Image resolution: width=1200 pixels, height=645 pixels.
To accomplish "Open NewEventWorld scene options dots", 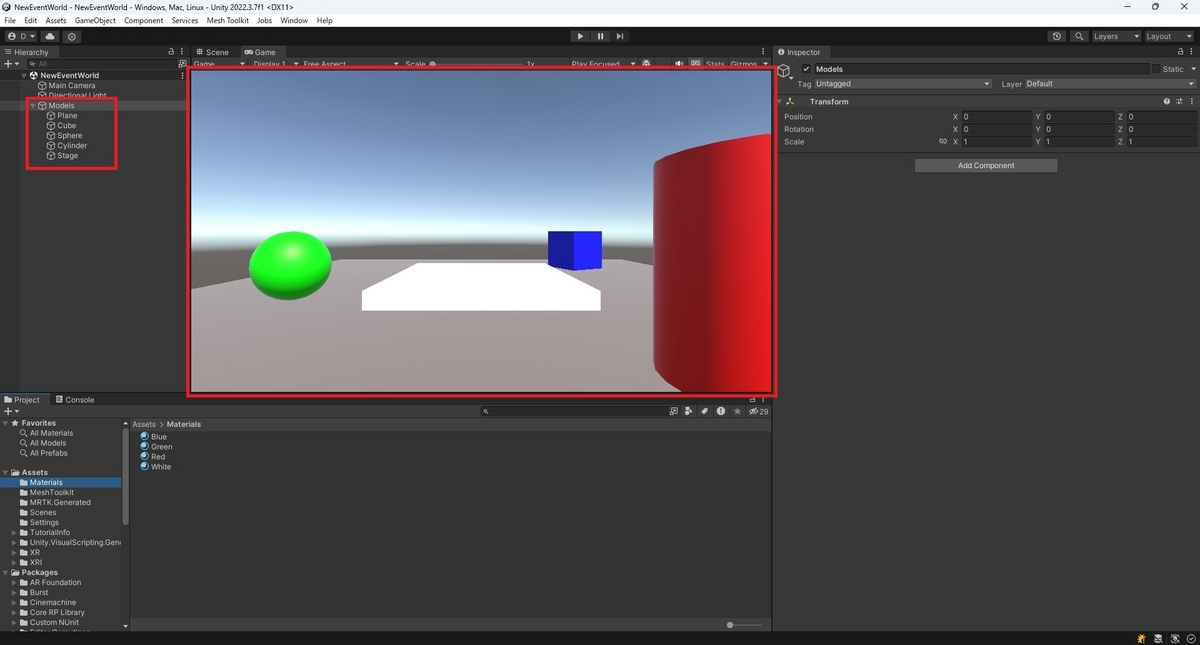I will [182, 75].
